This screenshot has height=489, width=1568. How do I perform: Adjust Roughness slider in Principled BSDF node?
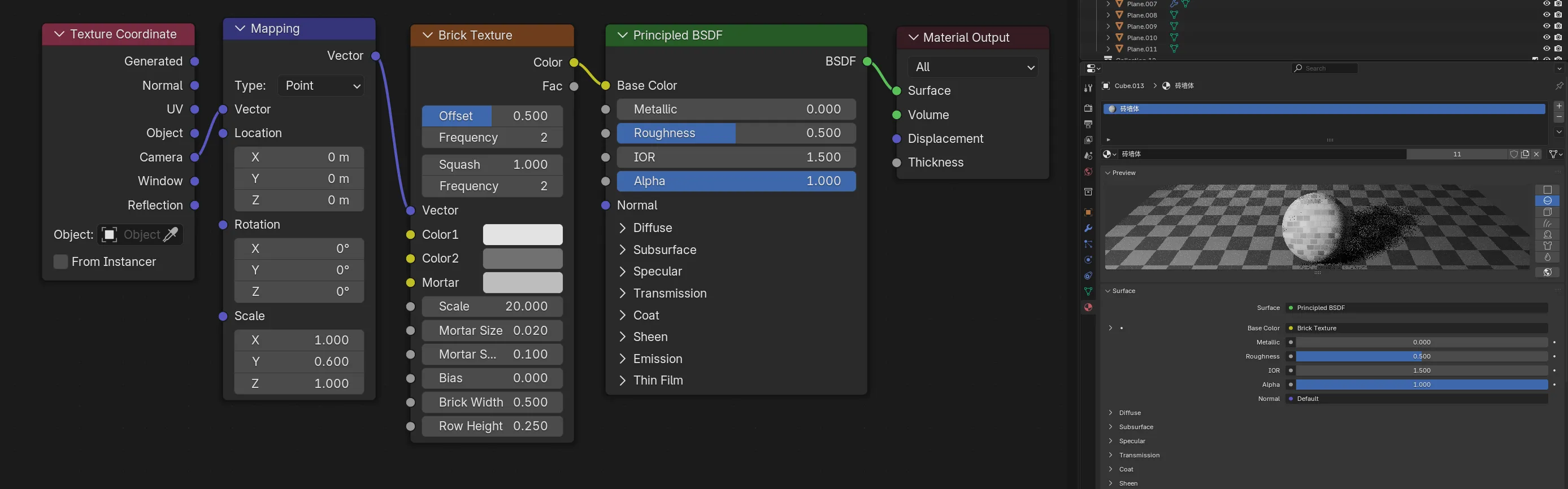(x=736, y=133)
